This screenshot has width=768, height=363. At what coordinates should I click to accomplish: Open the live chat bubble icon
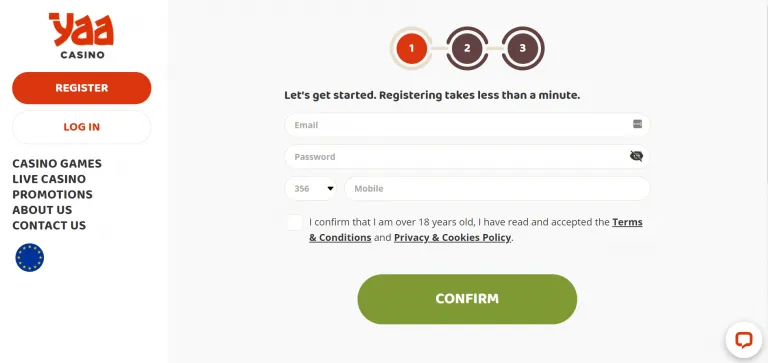(x=744, y=339)
